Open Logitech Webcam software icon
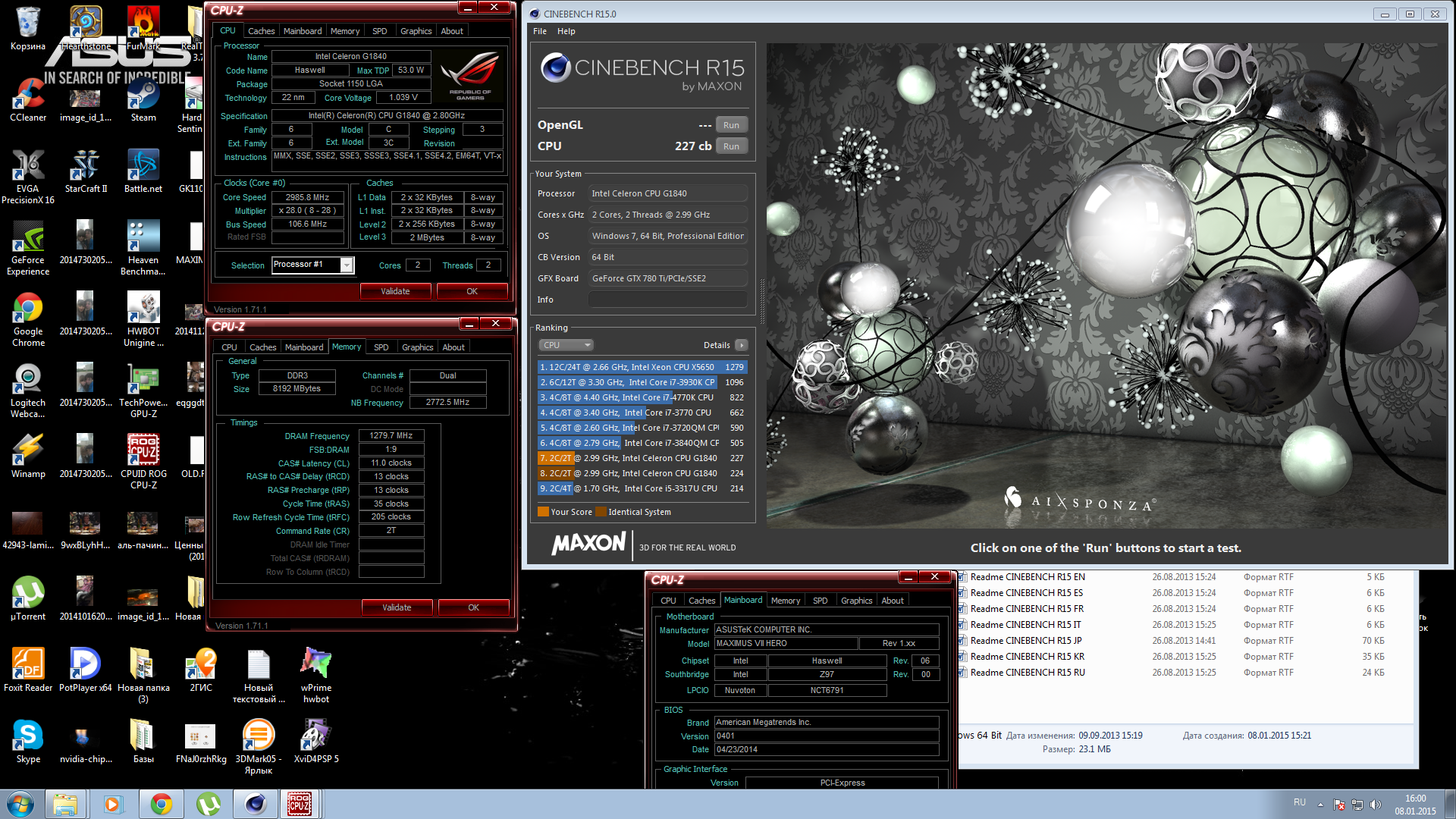 28,391
